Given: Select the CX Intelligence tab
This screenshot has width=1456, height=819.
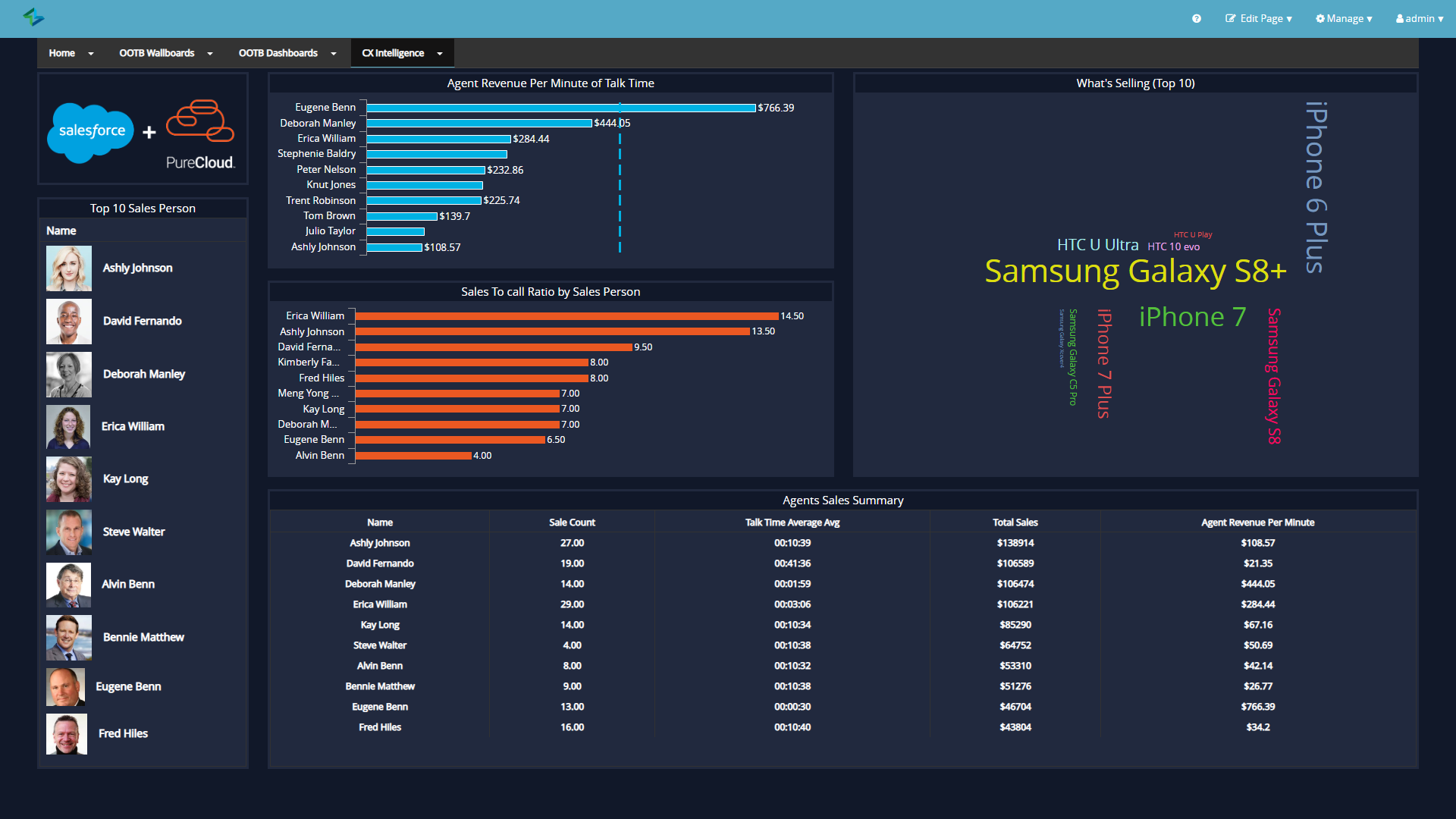Looking at the screenshot, I should click(x=393, y=53).
